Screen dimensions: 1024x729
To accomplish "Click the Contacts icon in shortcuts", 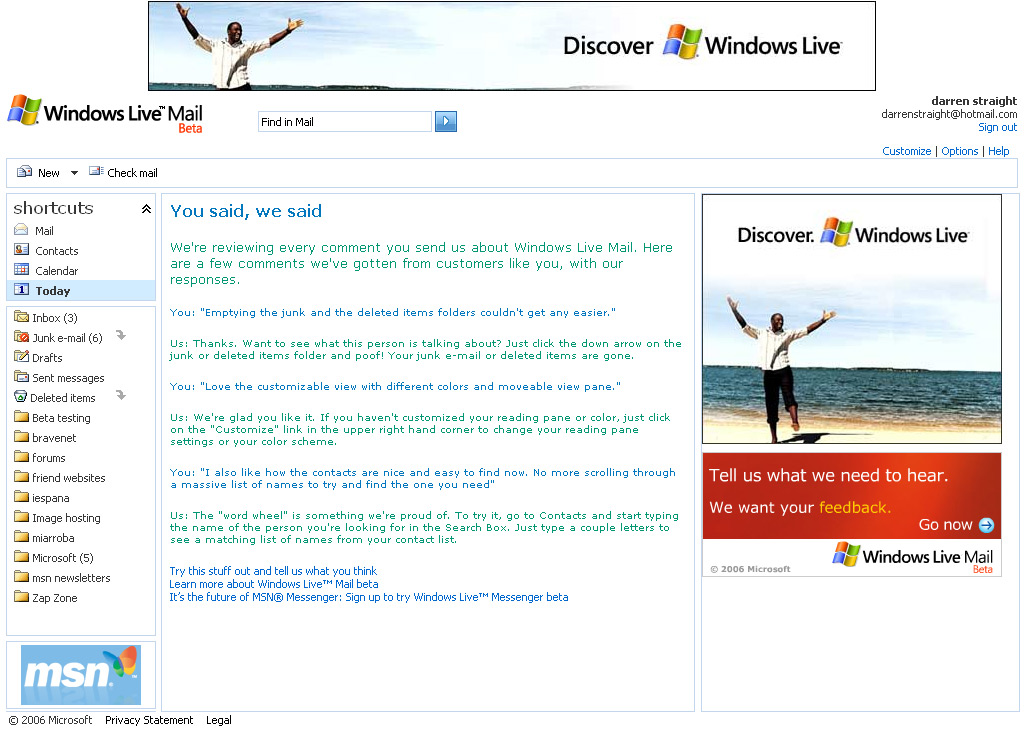I will (x=21, y=250).
